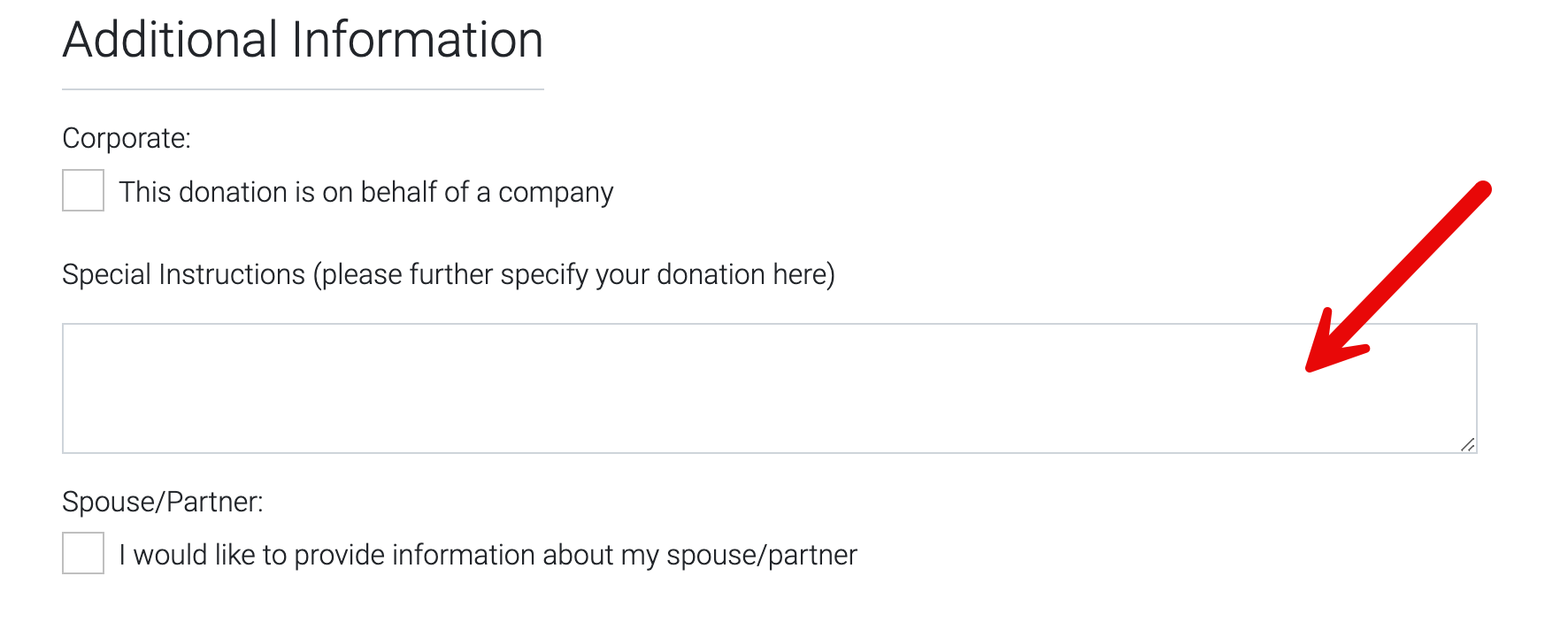Click the text area resize handle
Screen dimensions: 1568x630
(1468, 445)
